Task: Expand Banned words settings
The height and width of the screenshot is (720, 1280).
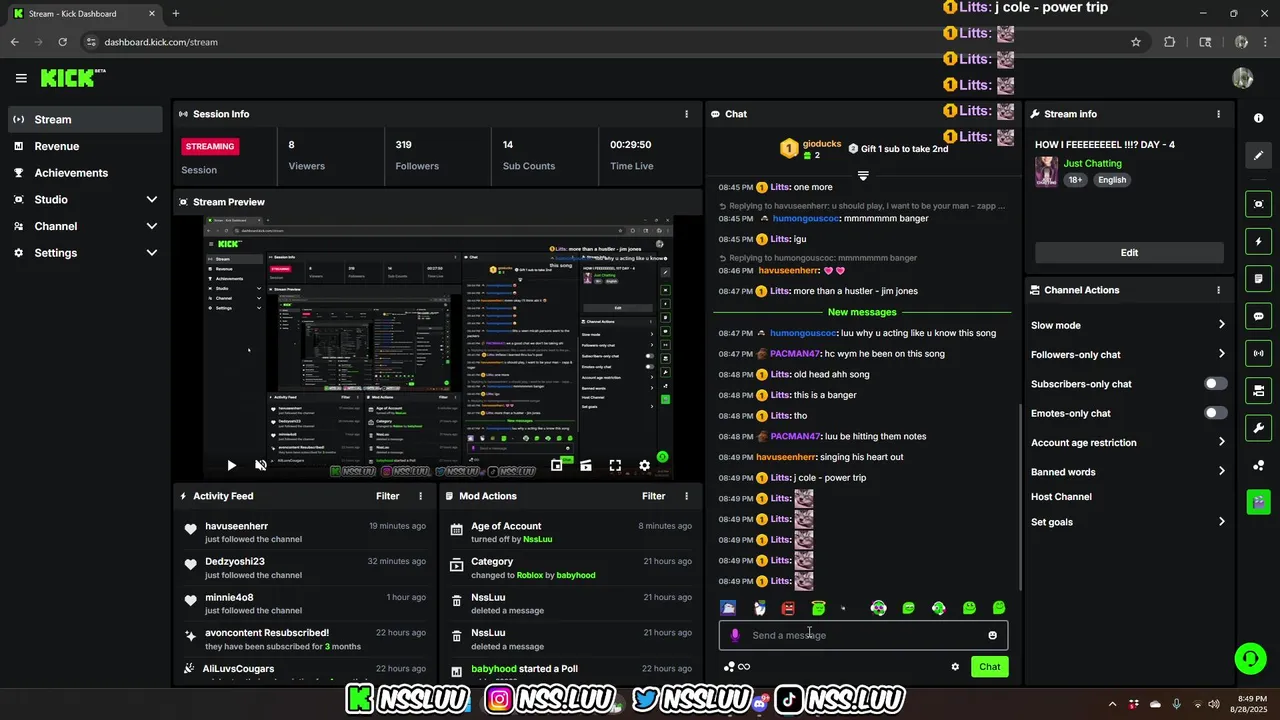Action: [x=1221, y=471]
